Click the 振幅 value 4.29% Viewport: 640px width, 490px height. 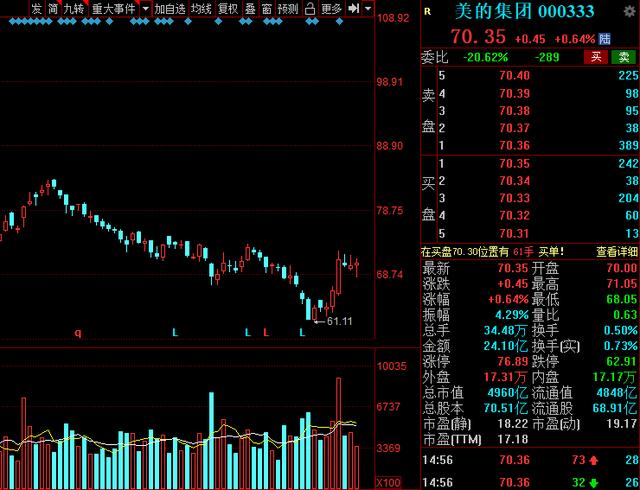click(x=512, y=315)
